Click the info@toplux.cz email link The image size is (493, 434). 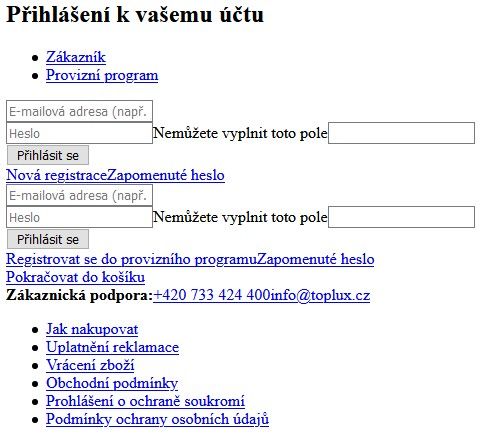(x=320, y=295)
